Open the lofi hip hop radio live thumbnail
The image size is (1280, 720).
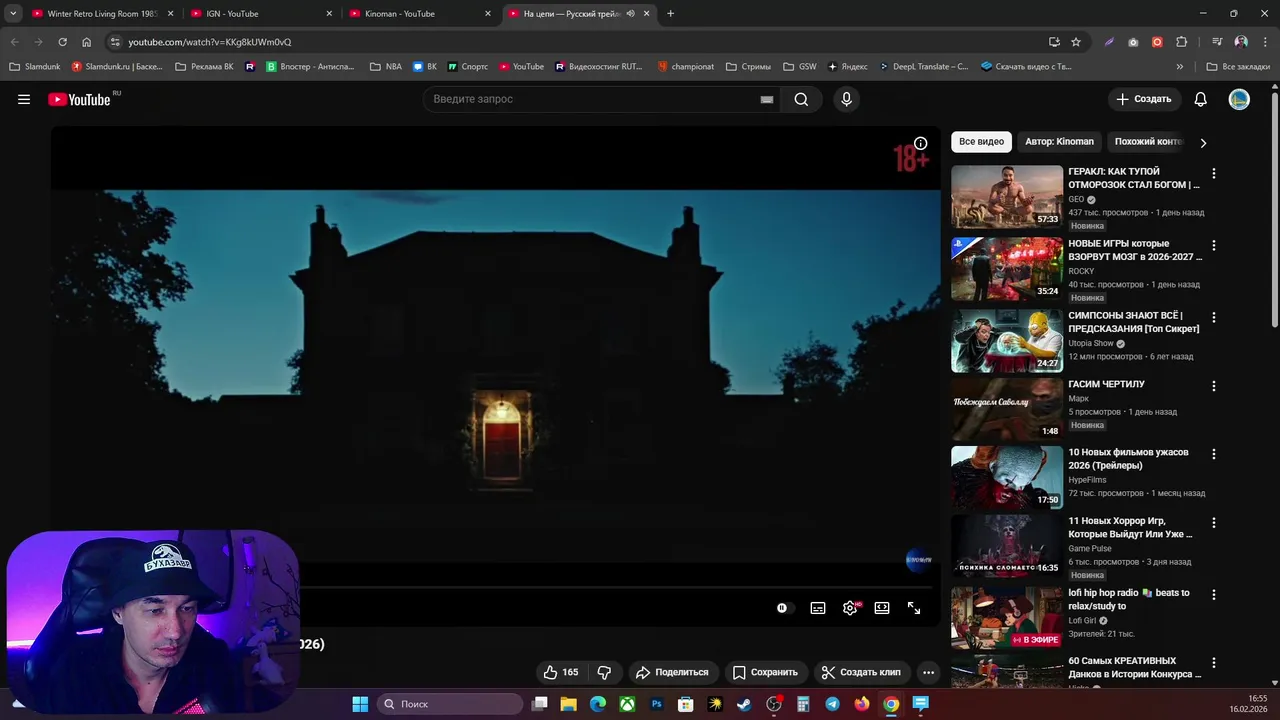(x=1007, y=618)
